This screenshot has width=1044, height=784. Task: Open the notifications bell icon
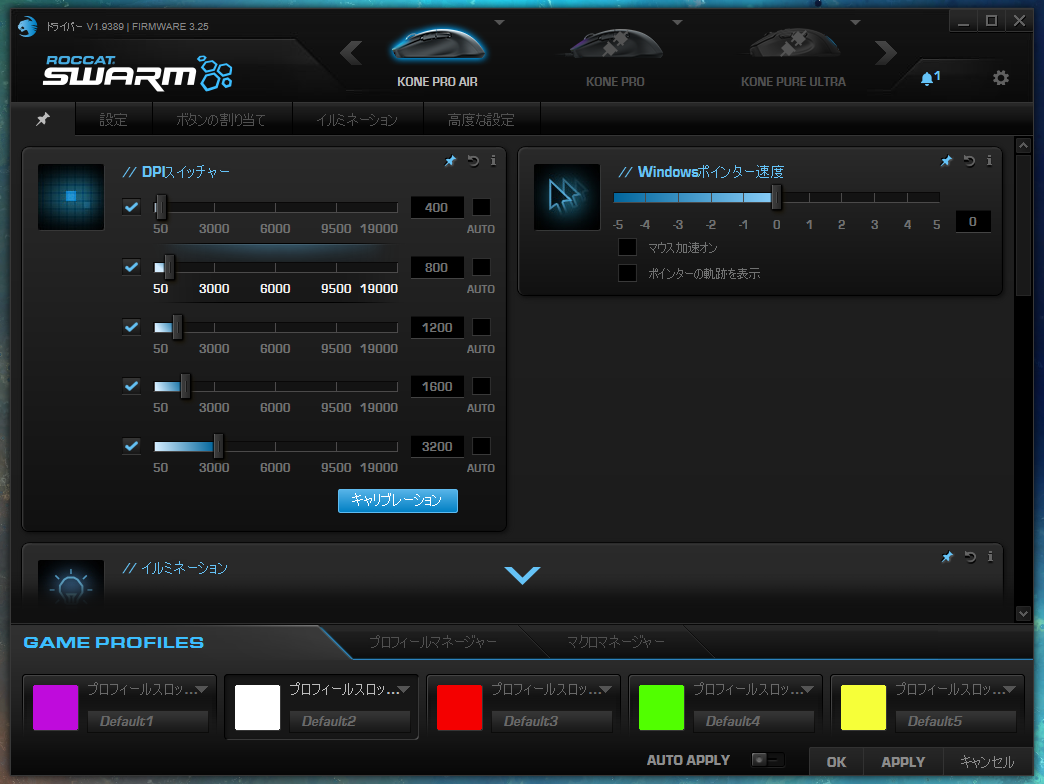[929, 79]
